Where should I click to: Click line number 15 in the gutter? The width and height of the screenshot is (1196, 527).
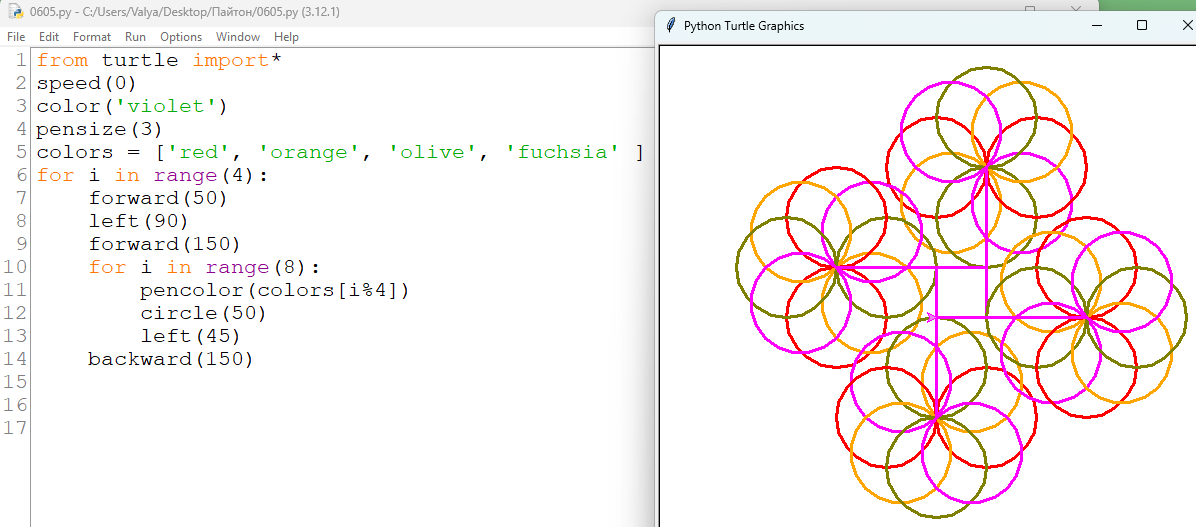point(15,381)
